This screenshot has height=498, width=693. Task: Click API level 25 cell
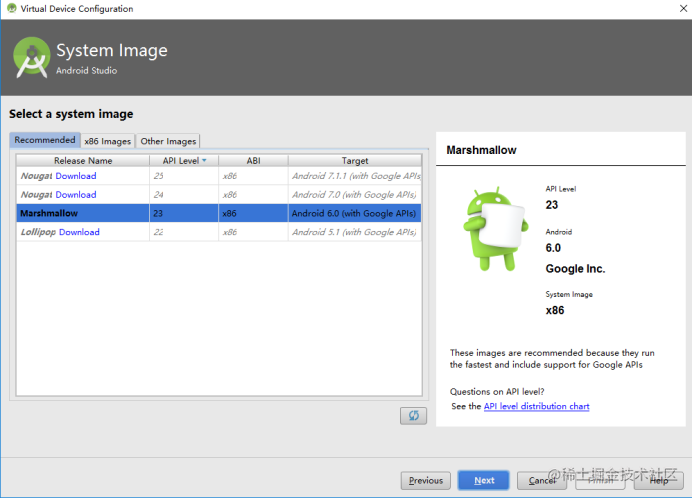pos(184,176)
